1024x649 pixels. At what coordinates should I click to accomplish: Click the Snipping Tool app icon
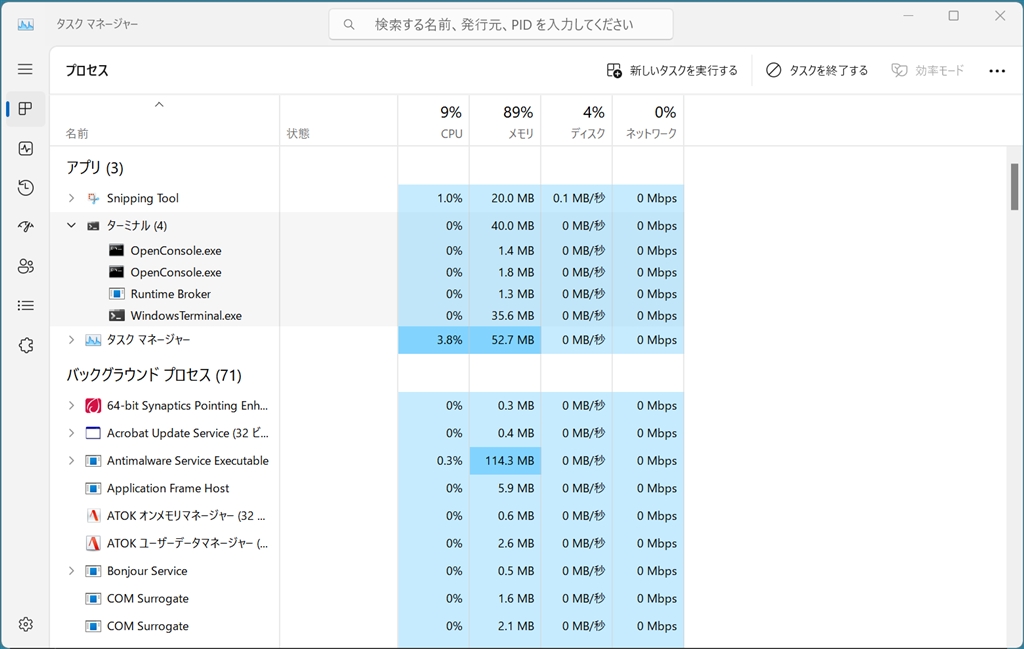coord(93,198)
